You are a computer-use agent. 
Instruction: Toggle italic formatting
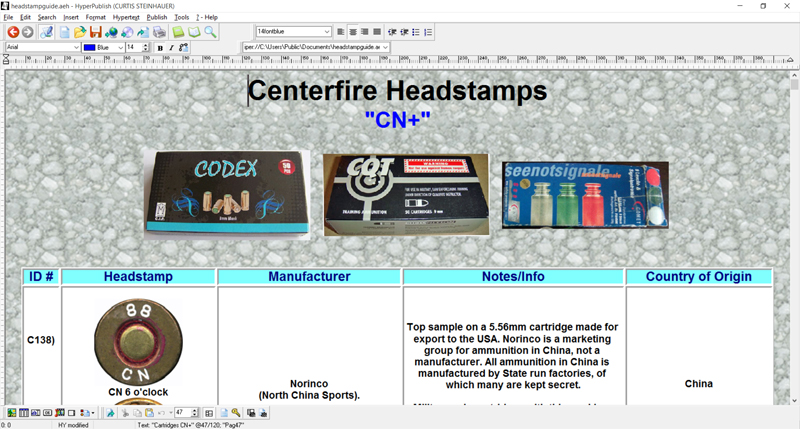171,47
